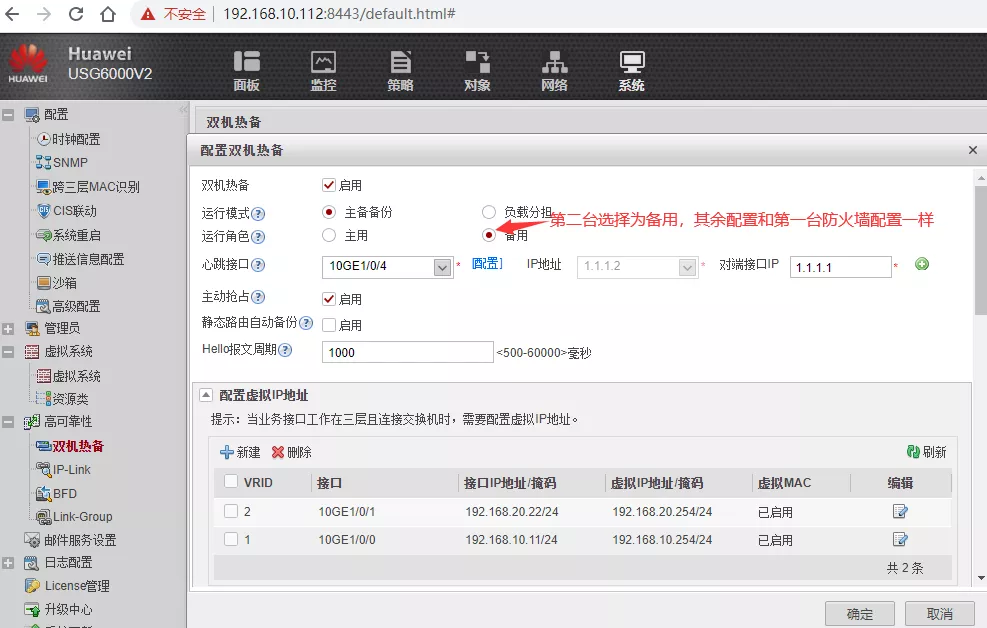
Task: Click the [配置] link
Action: point(486,264)
